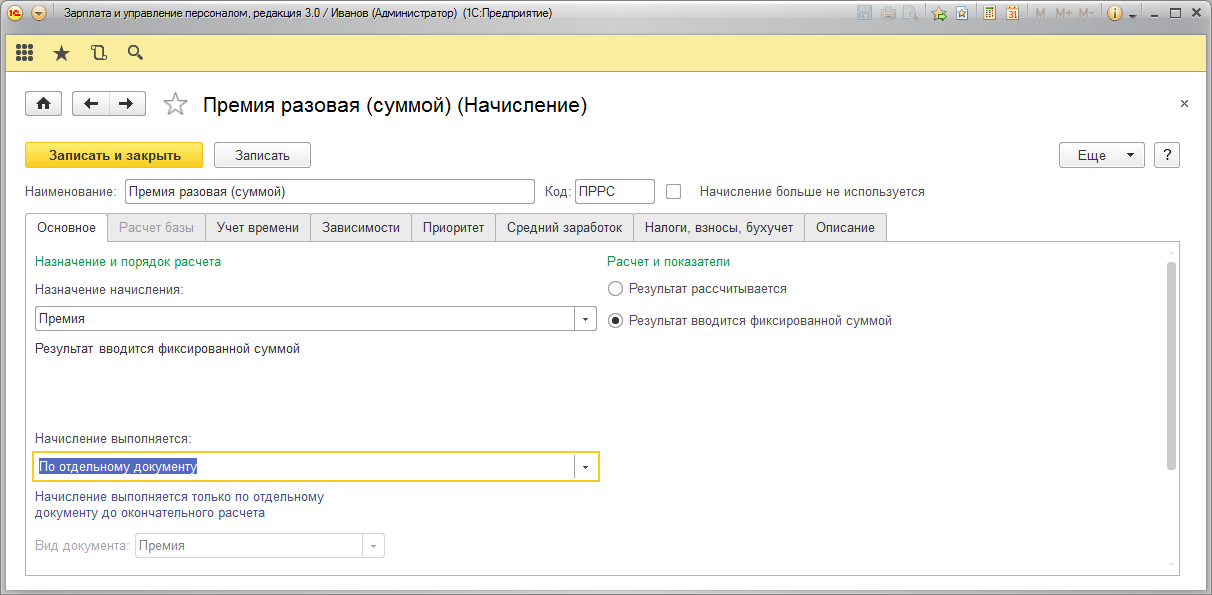Expand the 'Вид документа' dropdown arrow
The width and height of the screenshot is (1212, 595).
click(x=373, y=546)
